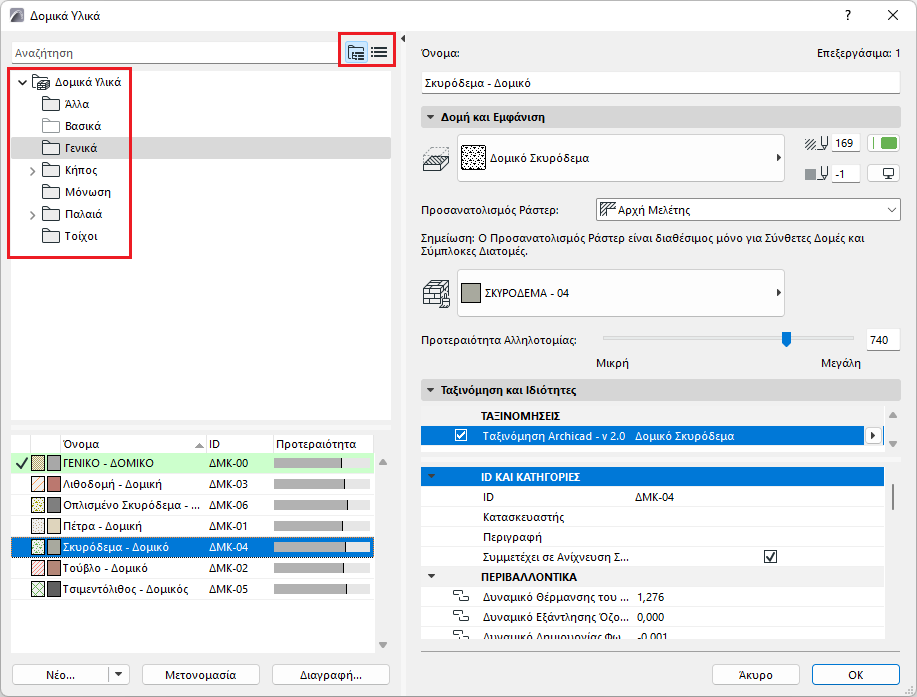Click background pen number -1 field
917x697 pixels.
[845, 174]
